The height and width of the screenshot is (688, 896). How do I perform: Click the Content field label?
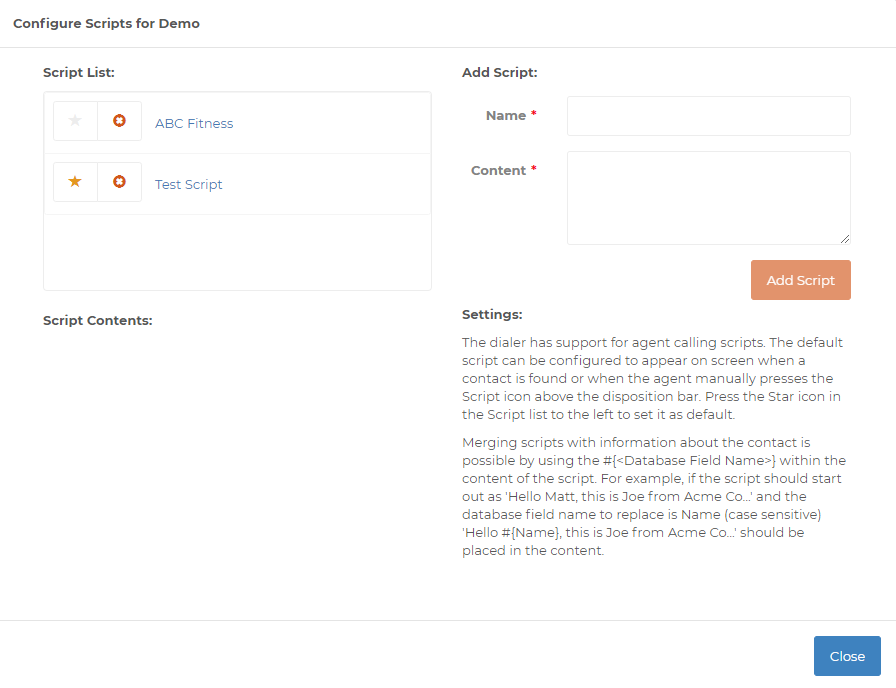click(498, 170)
